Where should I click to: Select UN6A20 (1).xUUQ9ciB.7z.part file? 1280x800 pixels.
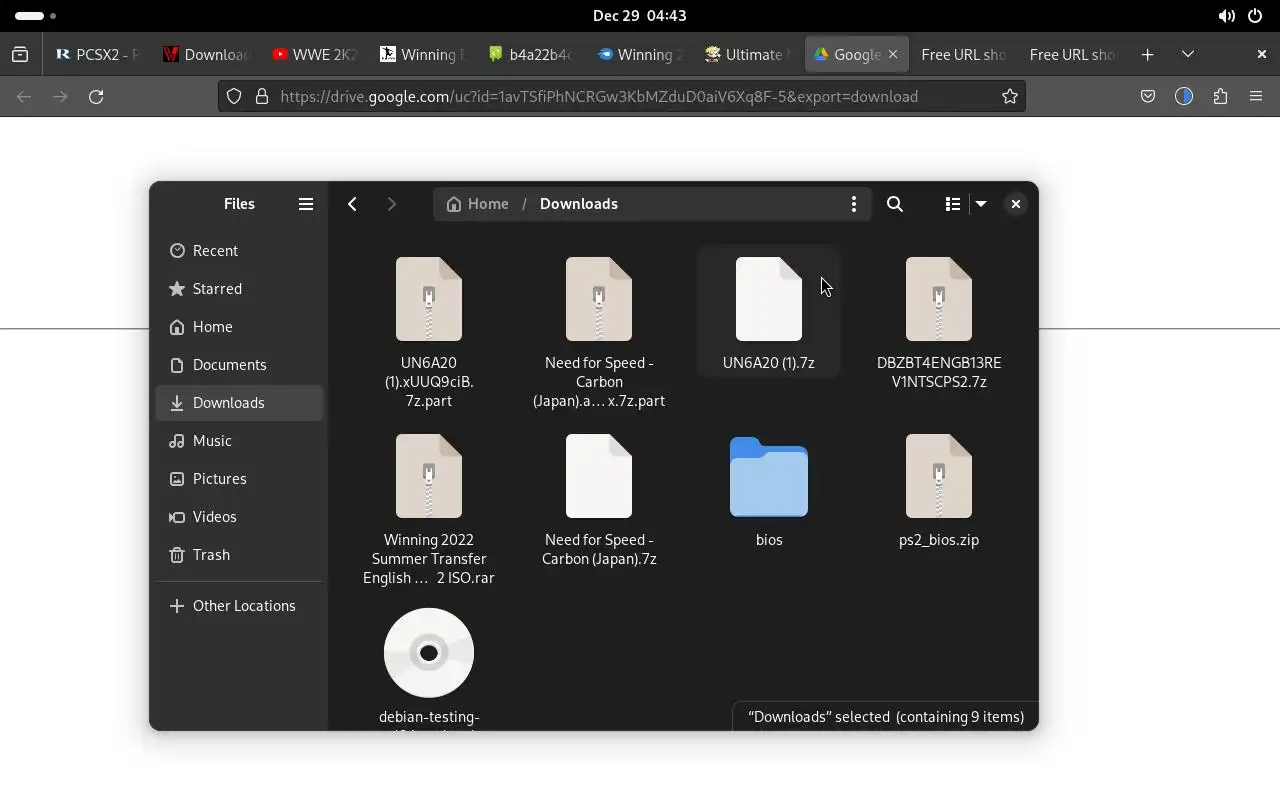coord(429,331)
